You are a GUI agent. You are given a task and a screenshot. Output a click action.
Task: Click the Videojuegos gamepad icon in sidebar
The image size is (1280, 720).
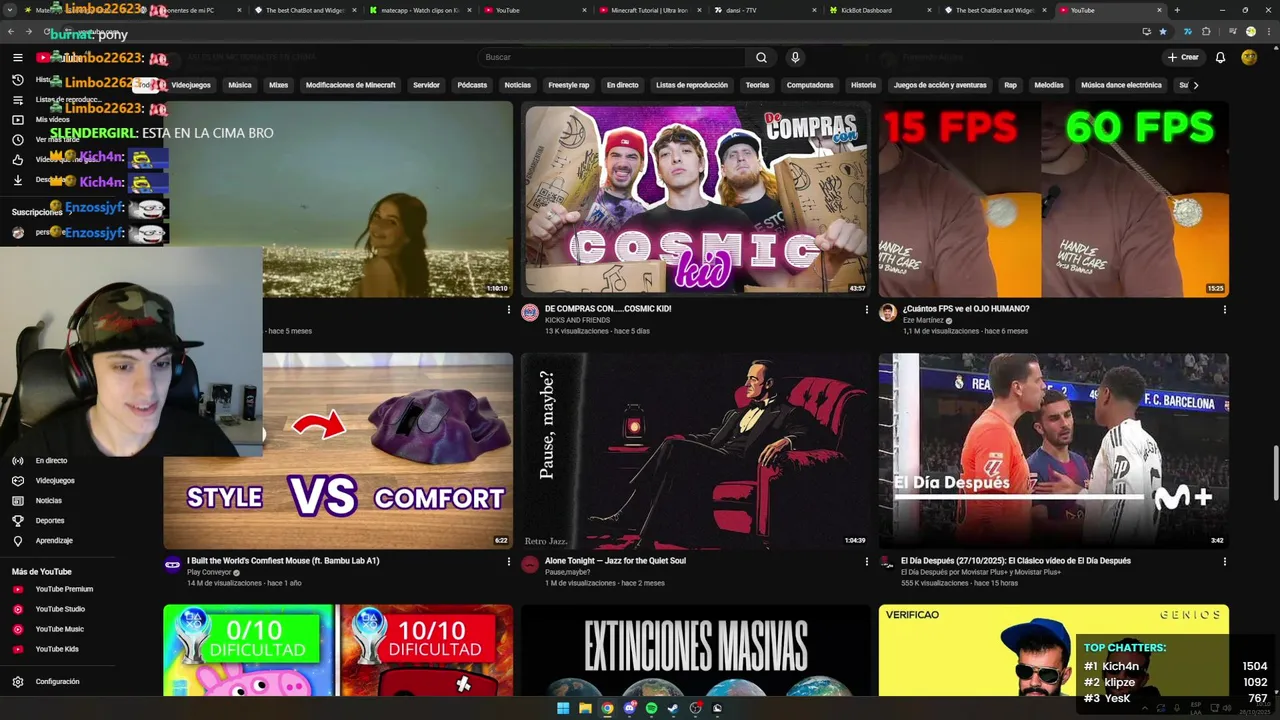(17, 481)
